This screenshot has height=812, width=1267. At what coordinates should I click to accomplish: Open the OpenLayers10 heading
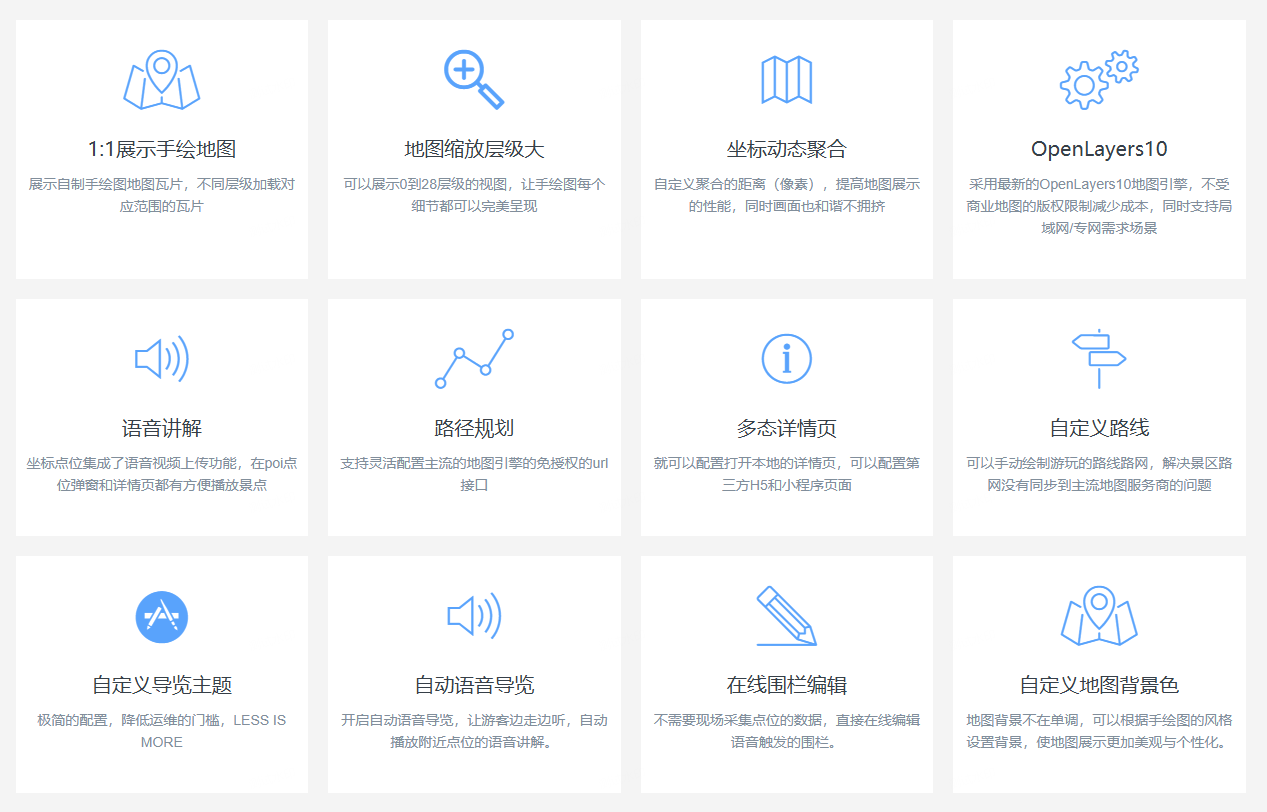(1098, 150)
